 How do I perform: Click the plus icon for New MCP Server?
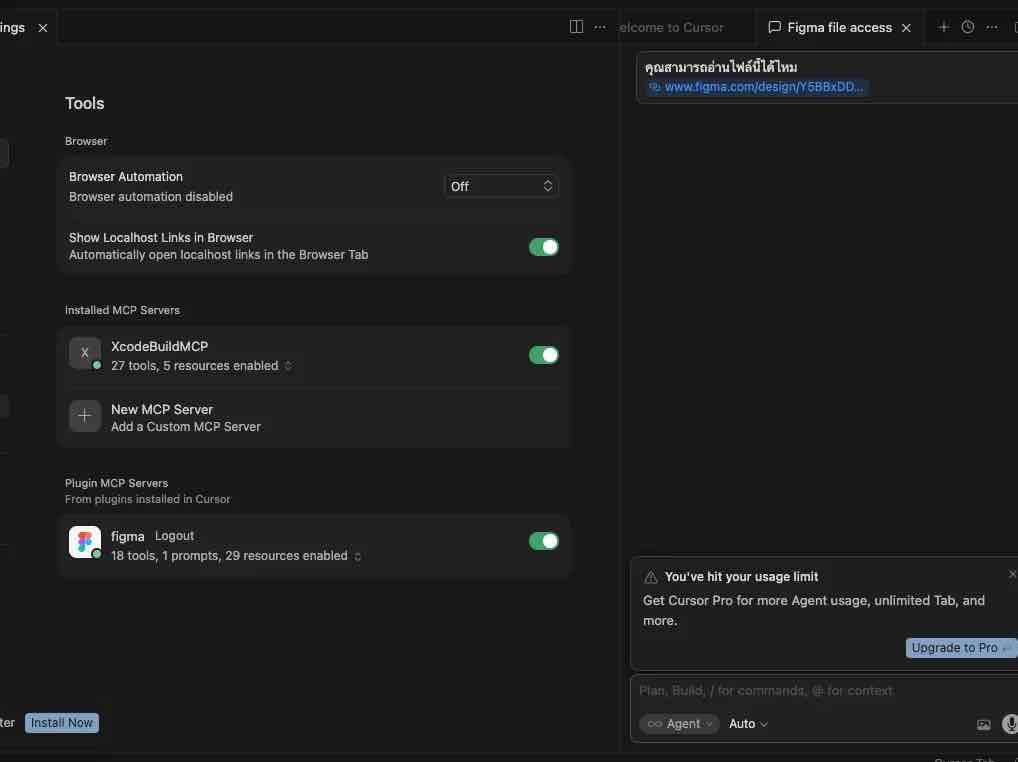coord(84,415)
